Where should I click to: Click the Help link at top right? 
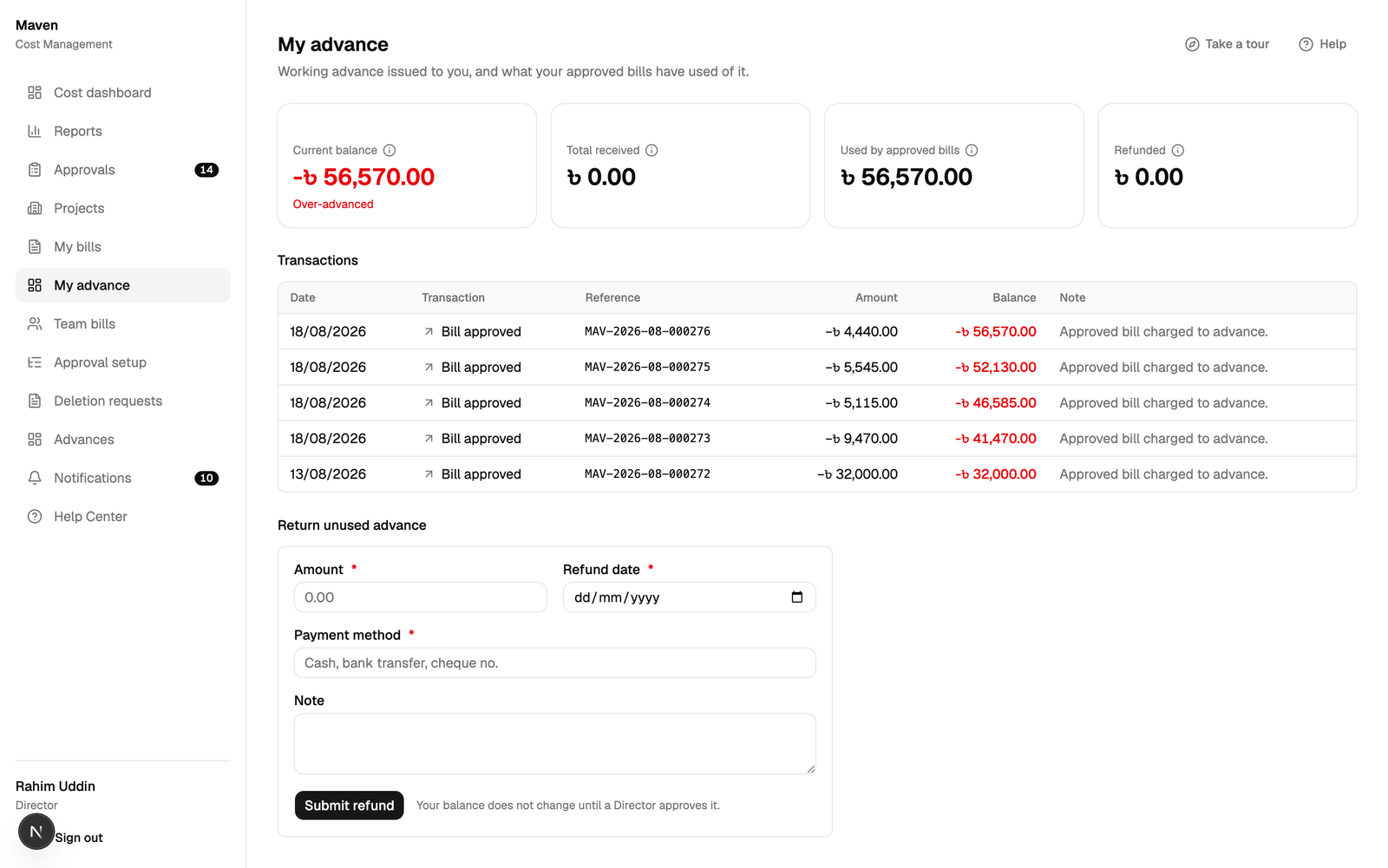(x=1322, y=44)
